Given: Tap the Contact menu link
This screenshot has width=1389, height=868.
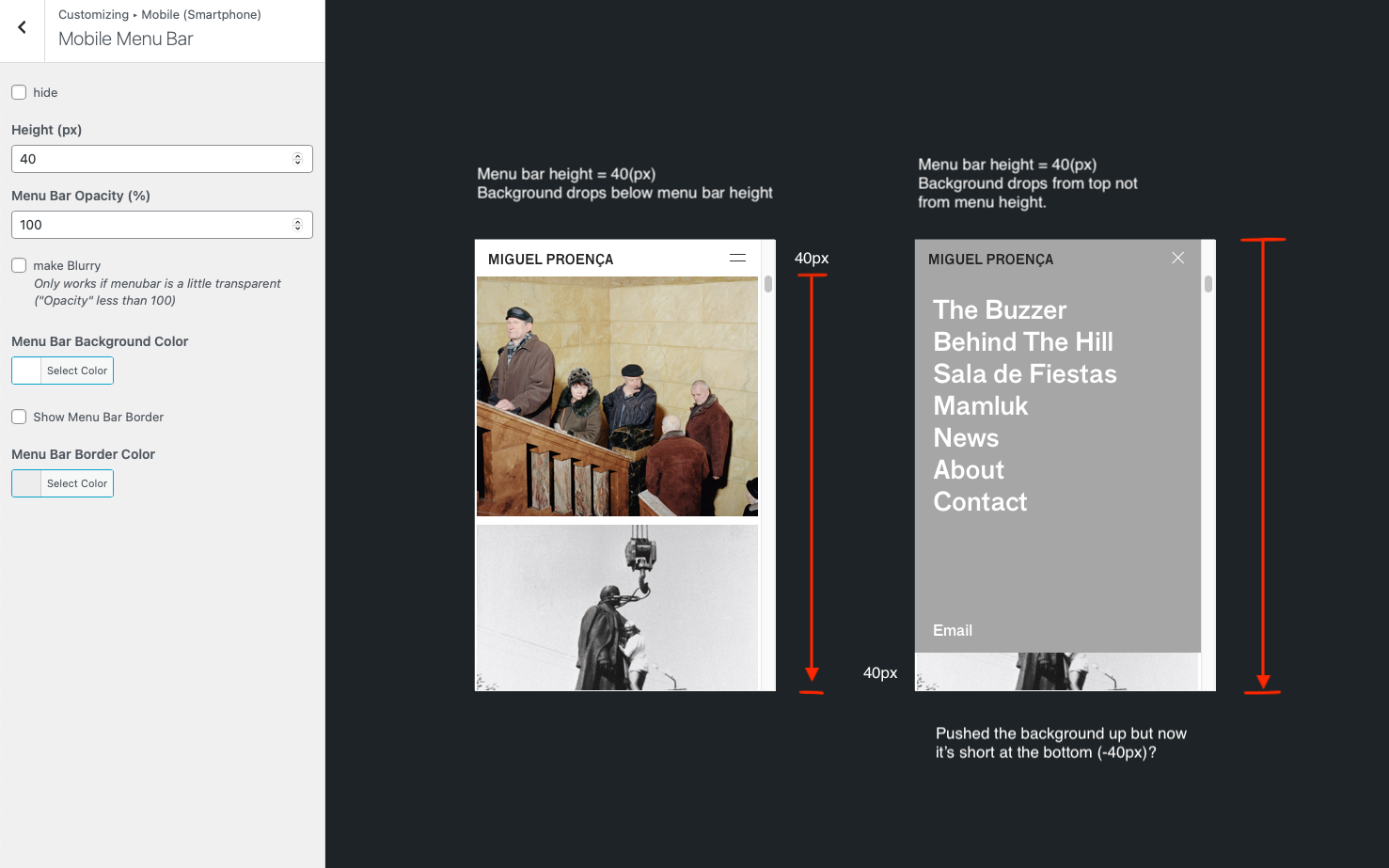Looking at the screenshot, I should pos(980,502).
